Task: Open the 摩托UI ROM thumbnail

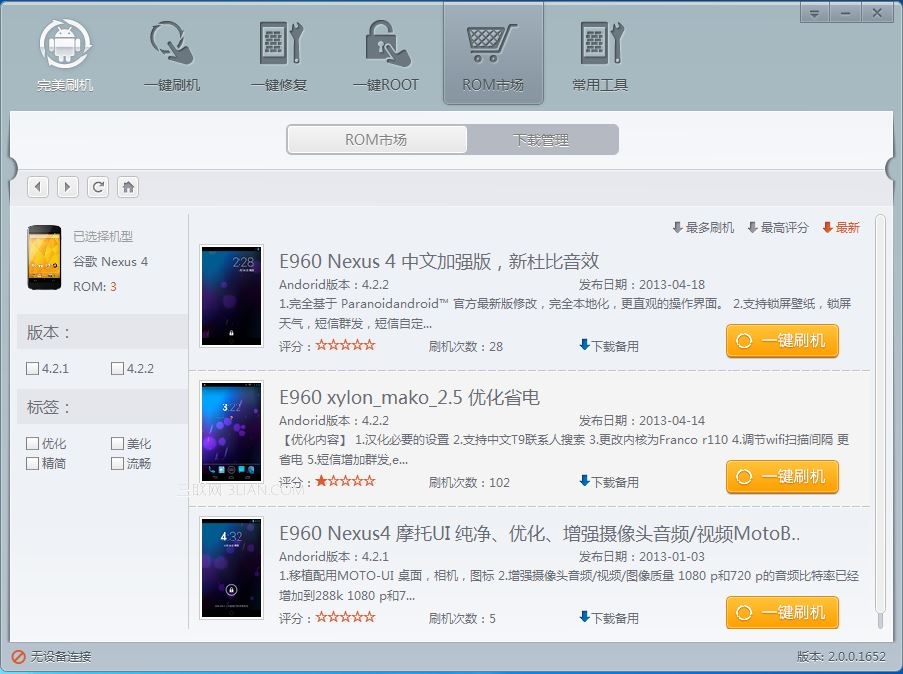Action: click(232, 568)
